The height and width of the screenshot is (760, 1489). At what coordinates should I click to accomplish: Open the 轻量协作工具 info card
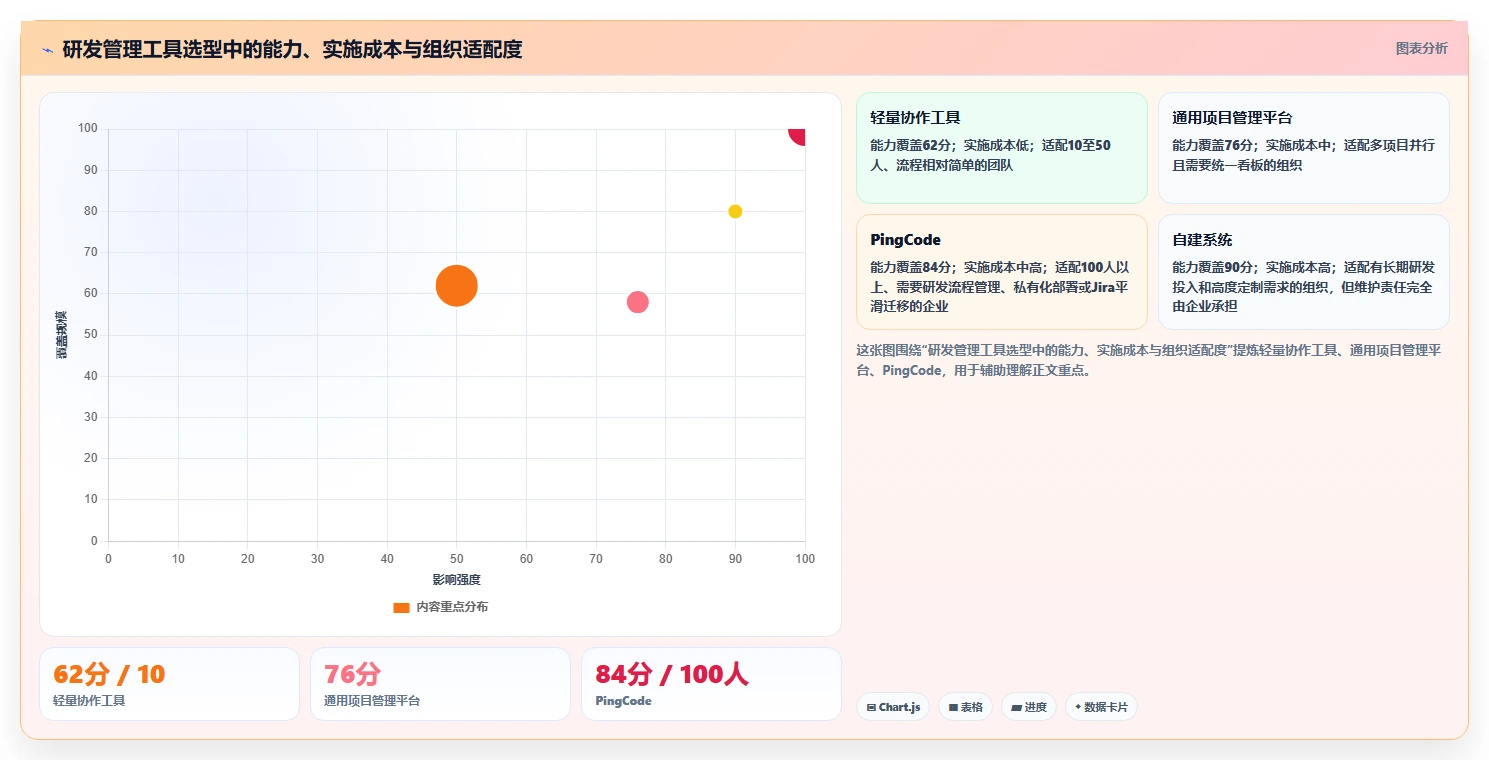(1001, 148)
